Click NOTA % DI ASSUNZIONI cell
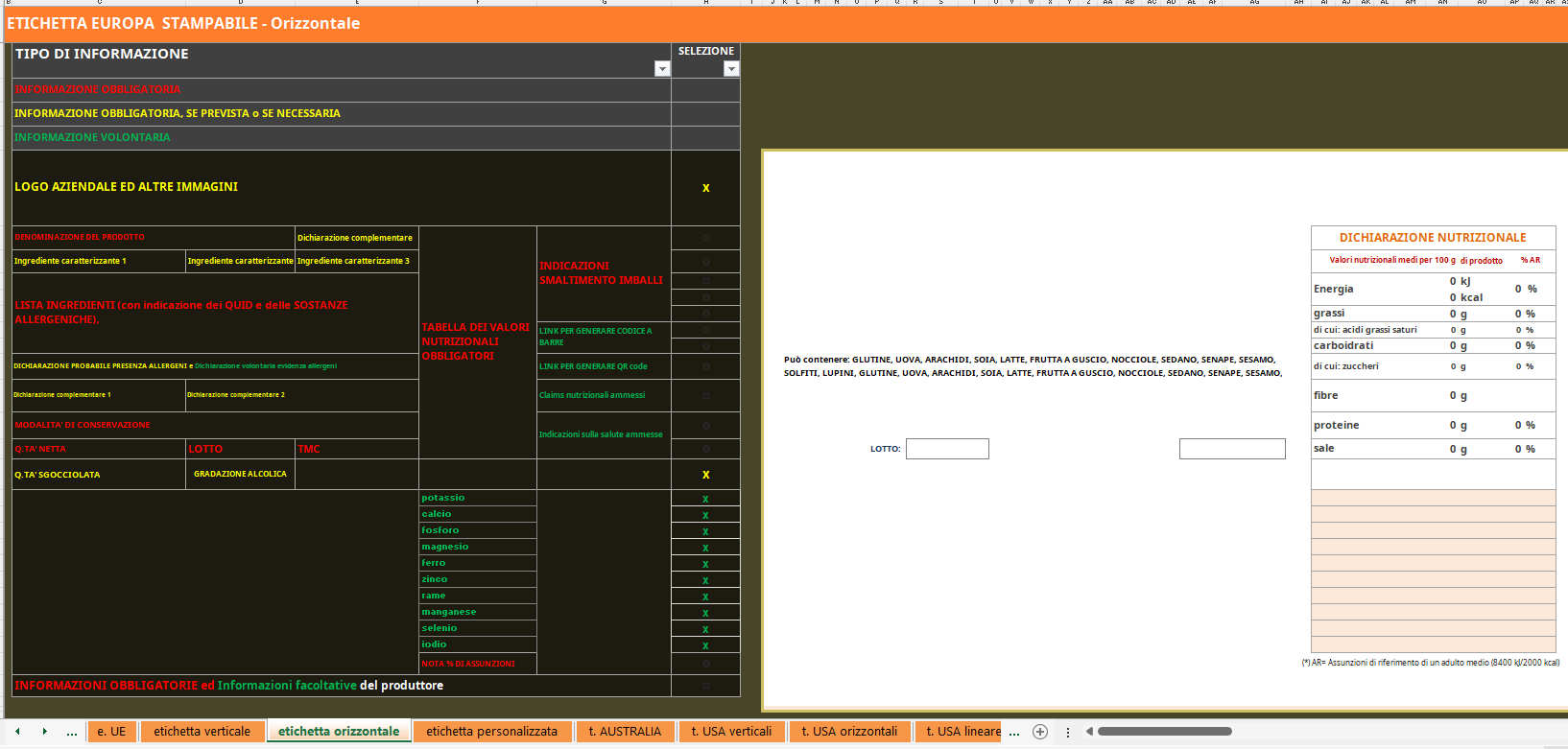The width and height of the screenshot is (1568, 749). (x=478, y=664)
